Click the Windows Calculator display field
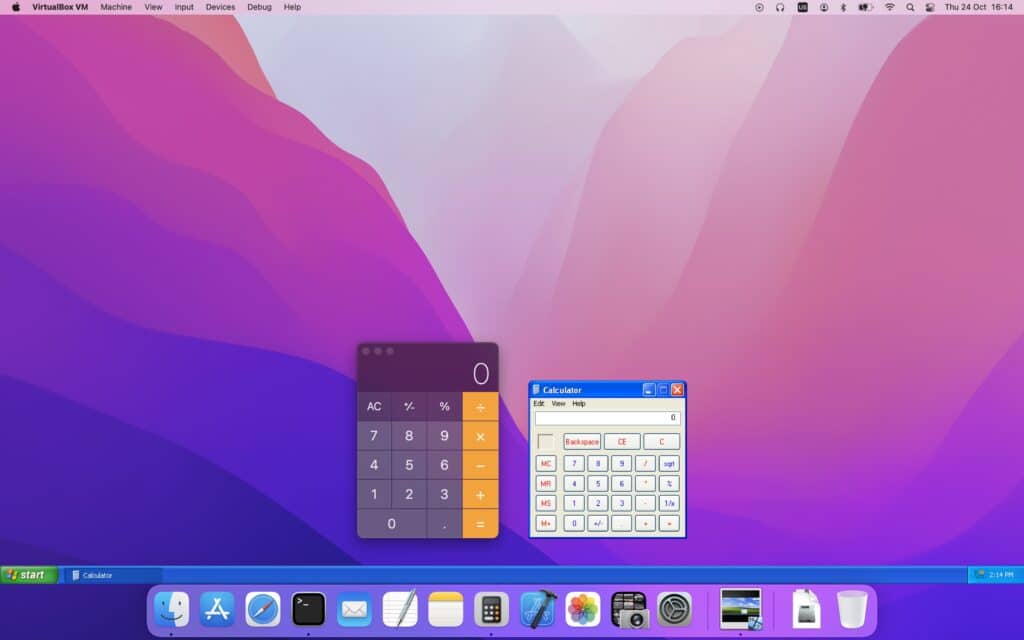Screen dimensions: 1024x640 coord(607,418)
